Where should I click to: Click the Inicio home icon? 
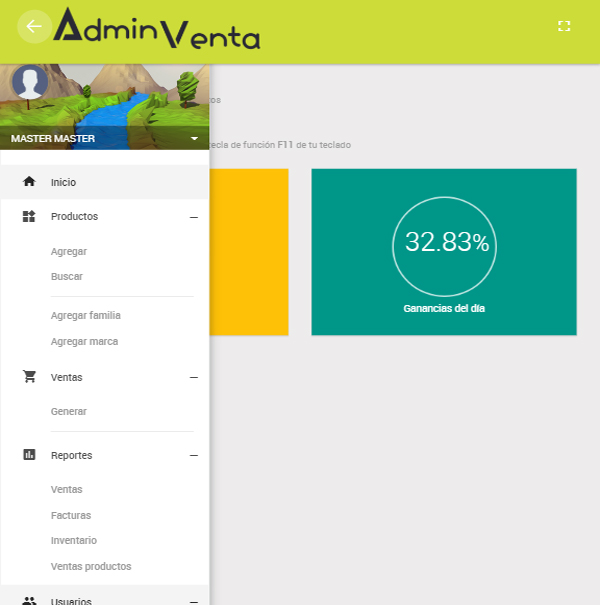[x=29, y=182]
